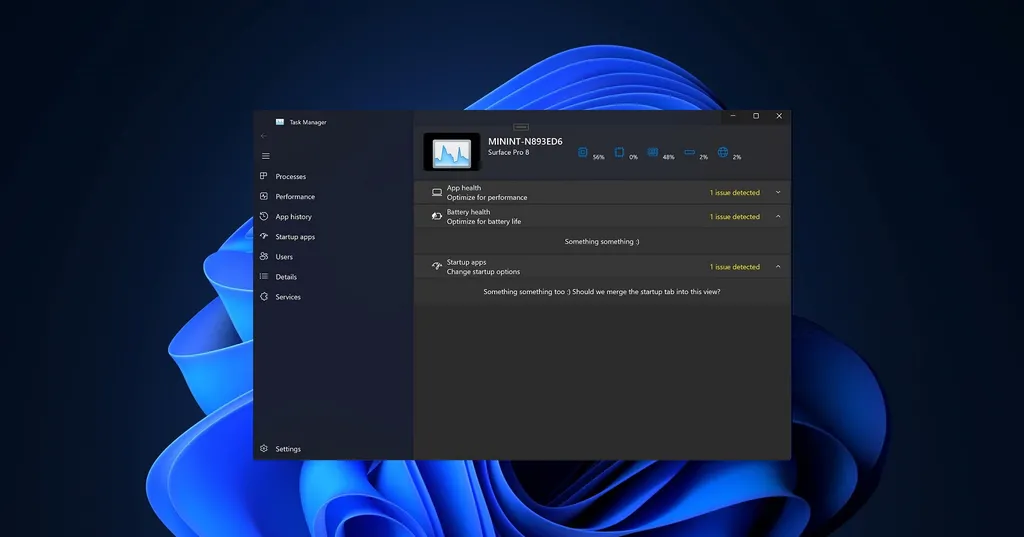Click the Services sidebar icon
This screenshot has width=1024, height=537.
(264, 297)
